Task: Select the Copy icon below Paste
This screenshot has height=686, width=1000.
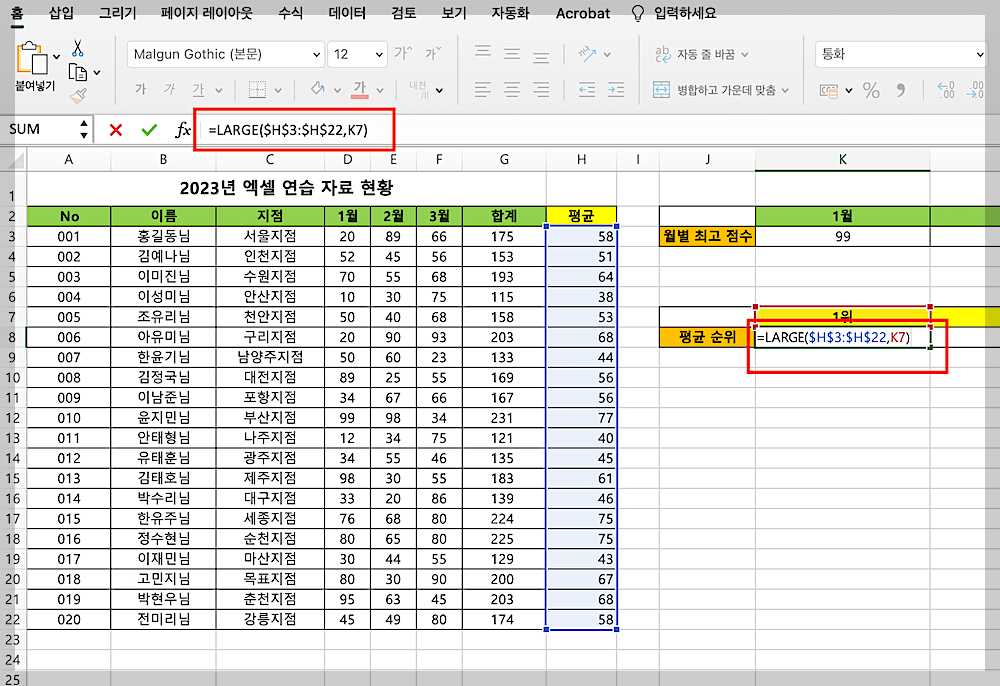Action: pos(77,70)
